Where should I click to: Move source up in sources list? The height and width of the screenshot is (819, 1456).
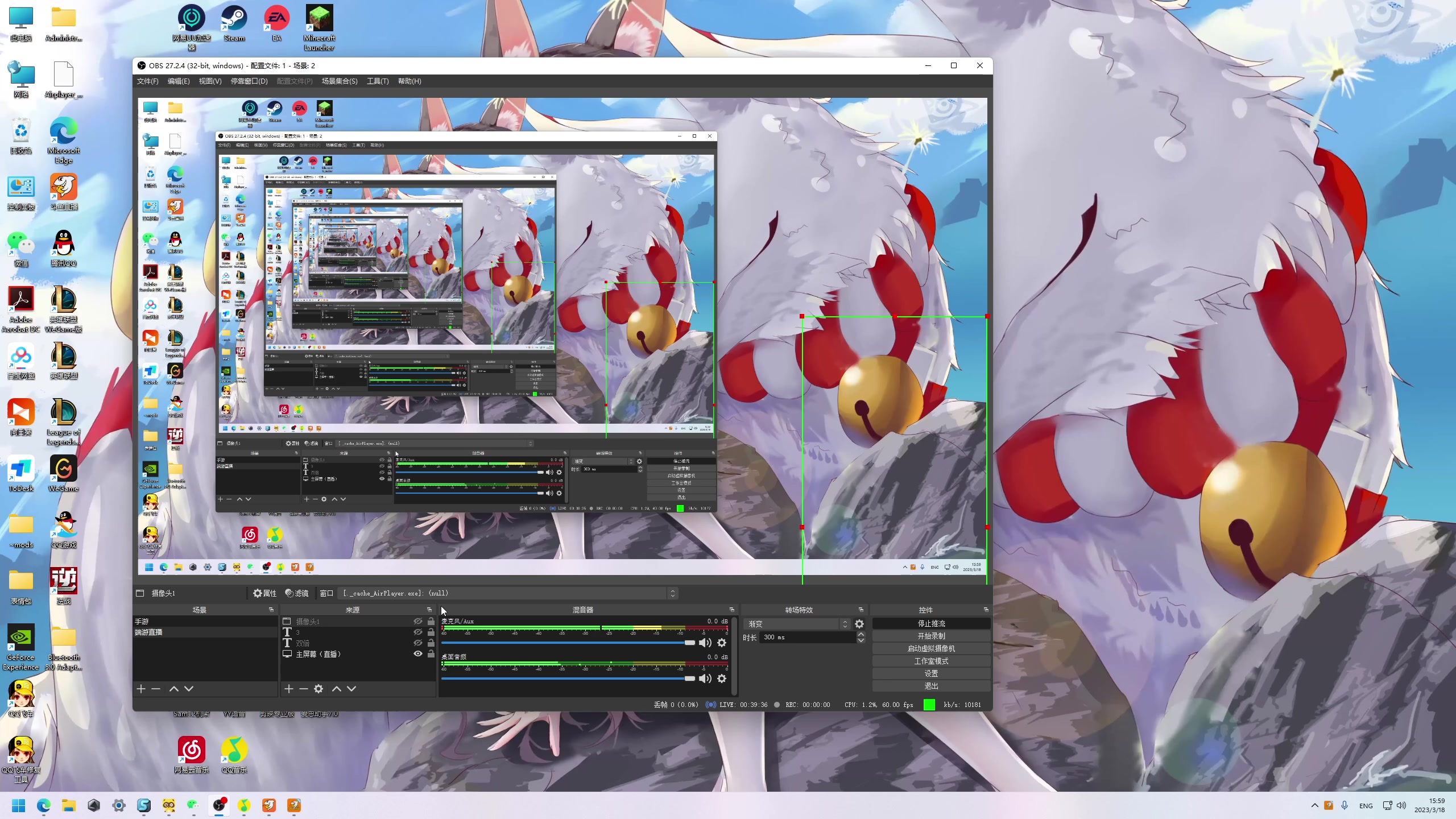(337, 689)
